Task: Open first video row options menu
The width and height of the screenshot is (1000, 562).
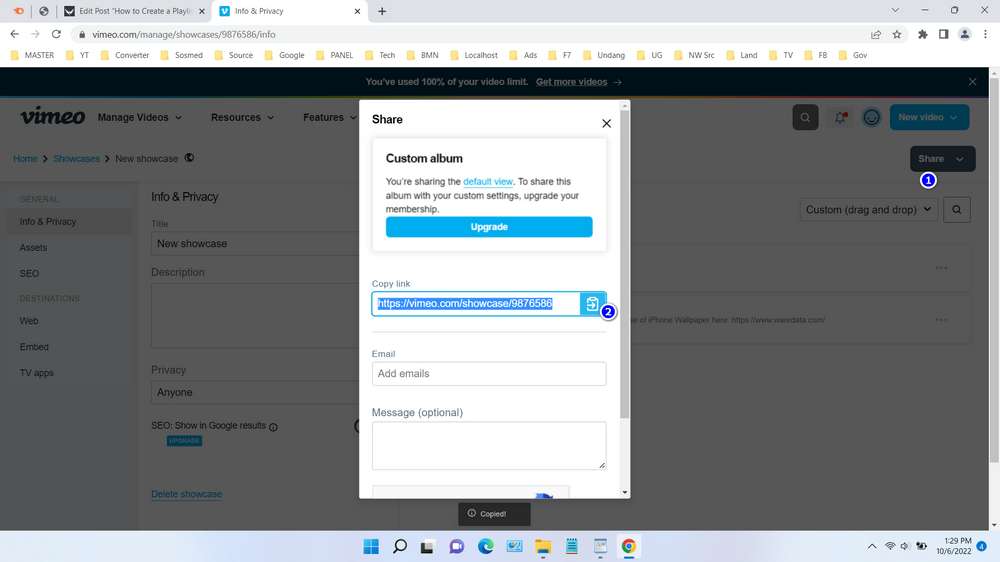Action: [x=941, y=268]
